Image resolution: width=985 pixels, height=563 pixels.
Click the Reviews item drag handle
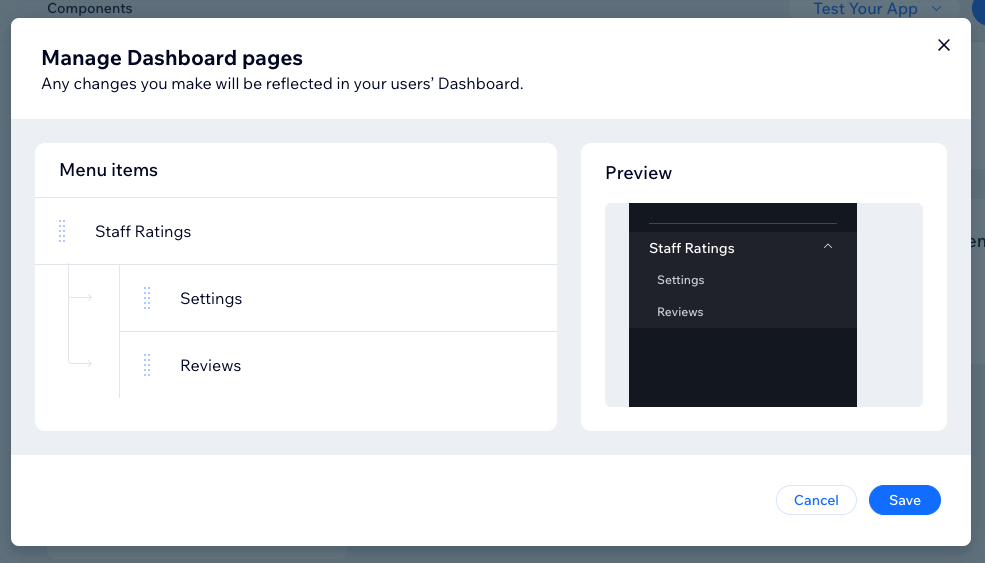[147, 365]
